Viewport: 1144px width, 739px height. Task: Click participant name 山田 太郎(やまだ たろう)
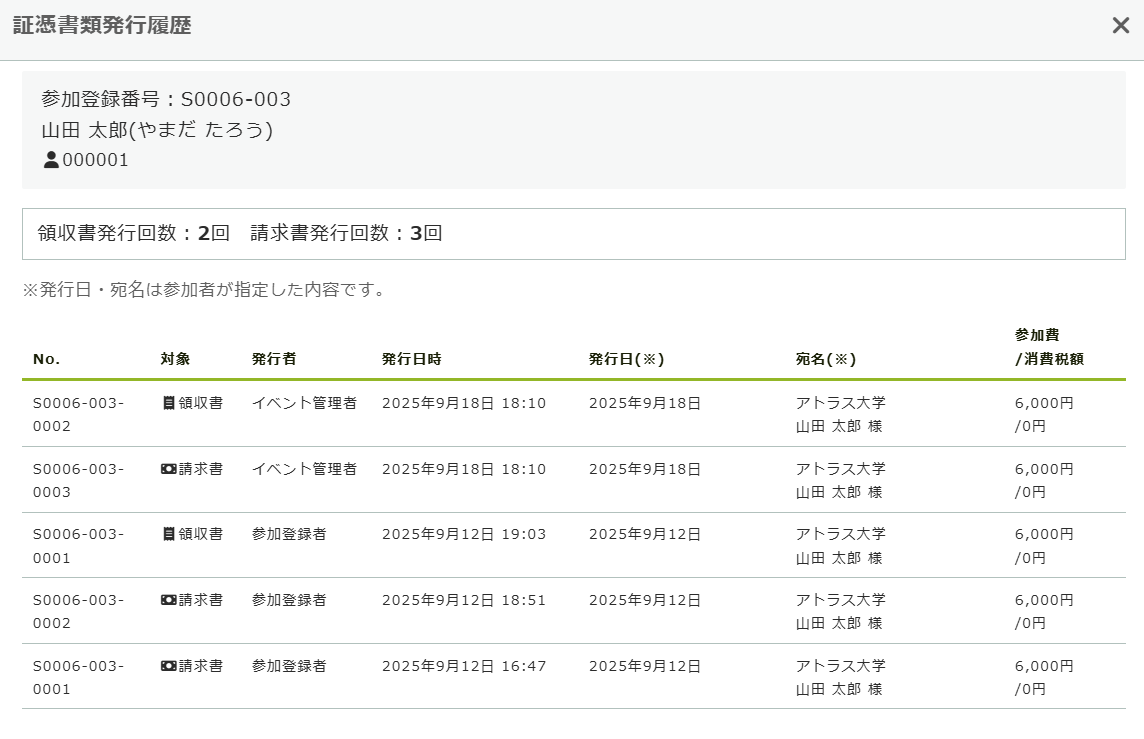(157, 130)
